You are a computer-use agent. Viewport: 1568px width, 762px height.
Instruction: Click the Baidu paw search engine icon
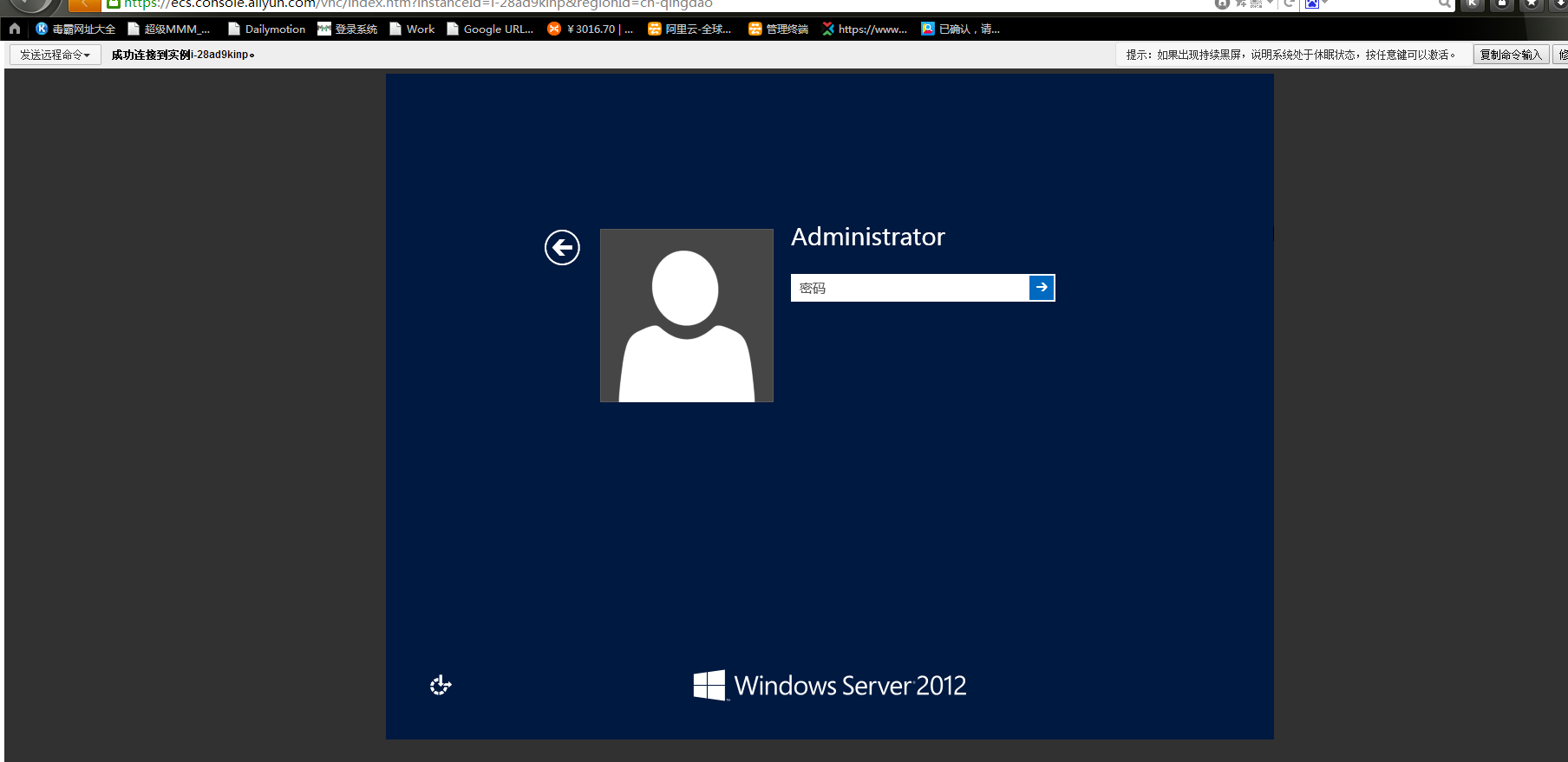[1312, 3]
